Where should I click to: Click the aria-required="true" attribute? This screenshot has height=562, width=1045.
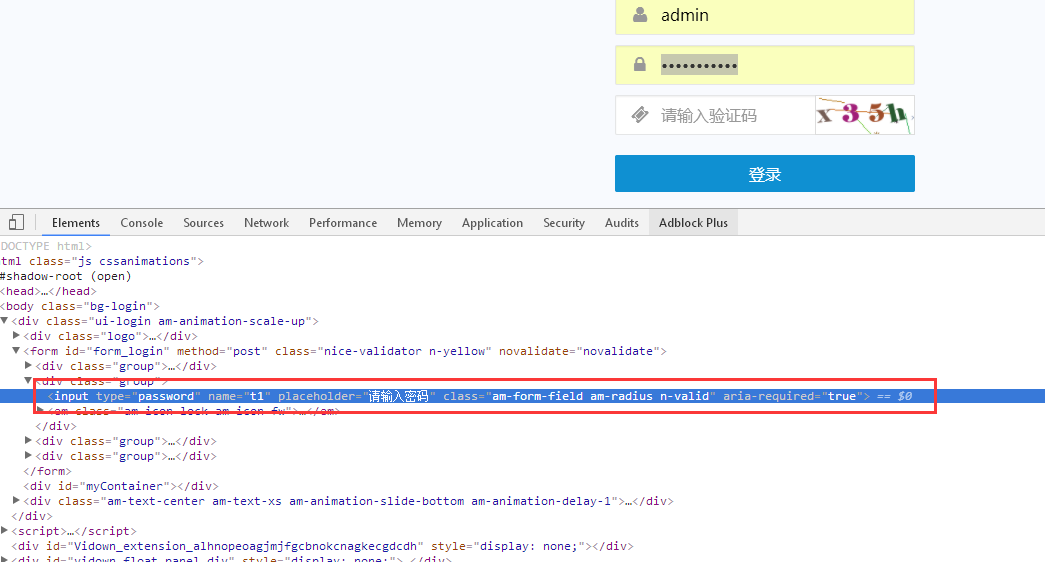[x=792, y=396]
